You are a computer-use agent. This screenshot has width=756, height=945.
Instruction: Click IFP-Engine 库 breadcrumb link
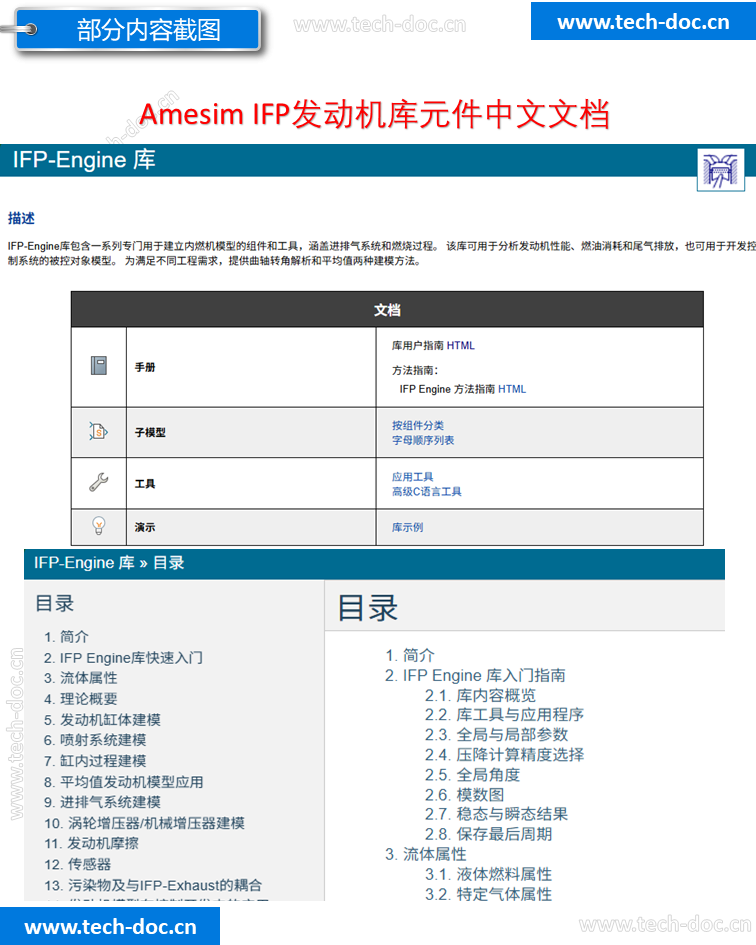(84, 563)
